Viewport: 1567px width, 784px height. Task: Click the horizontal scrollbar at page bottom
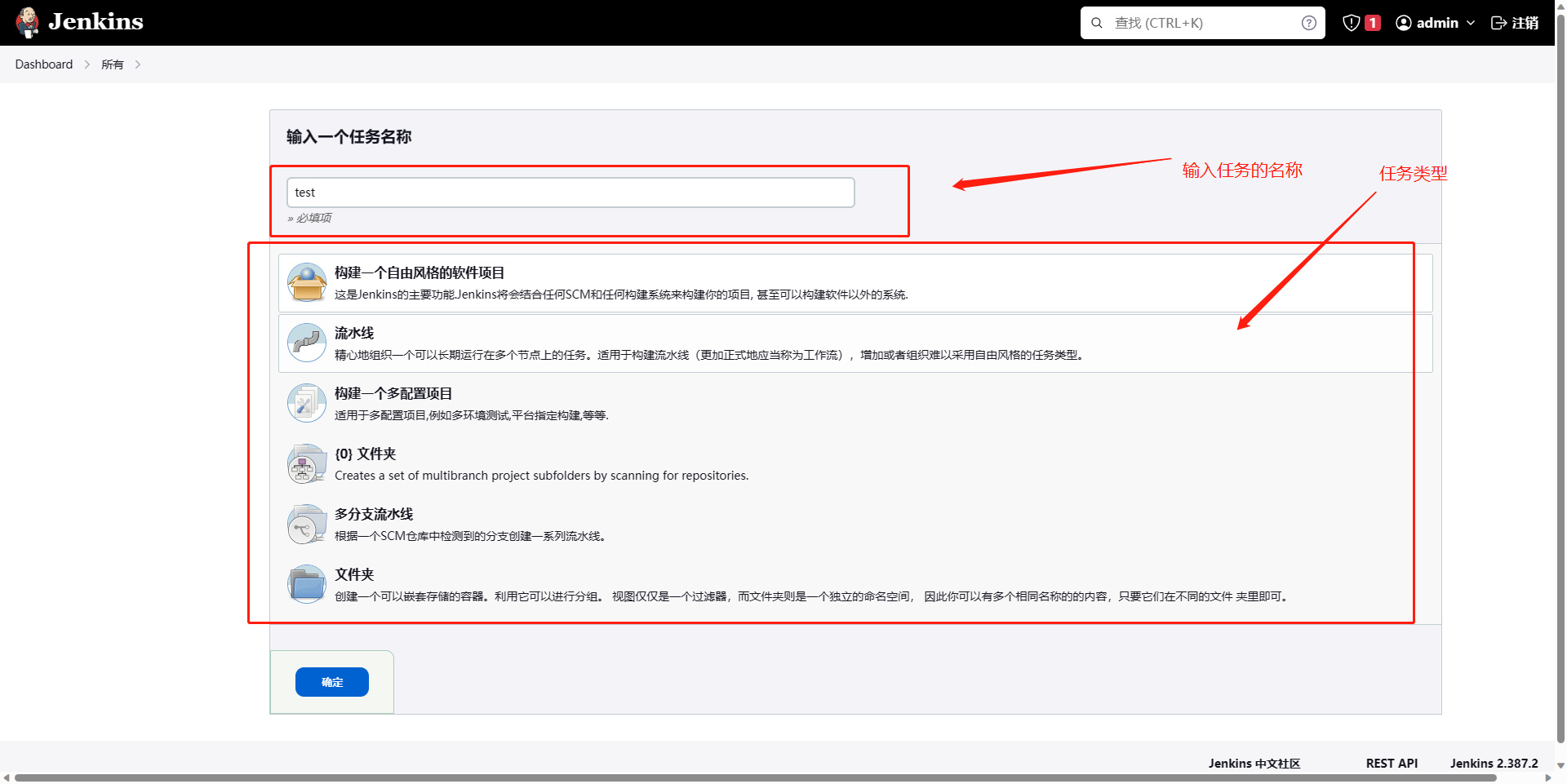point(755,778)
